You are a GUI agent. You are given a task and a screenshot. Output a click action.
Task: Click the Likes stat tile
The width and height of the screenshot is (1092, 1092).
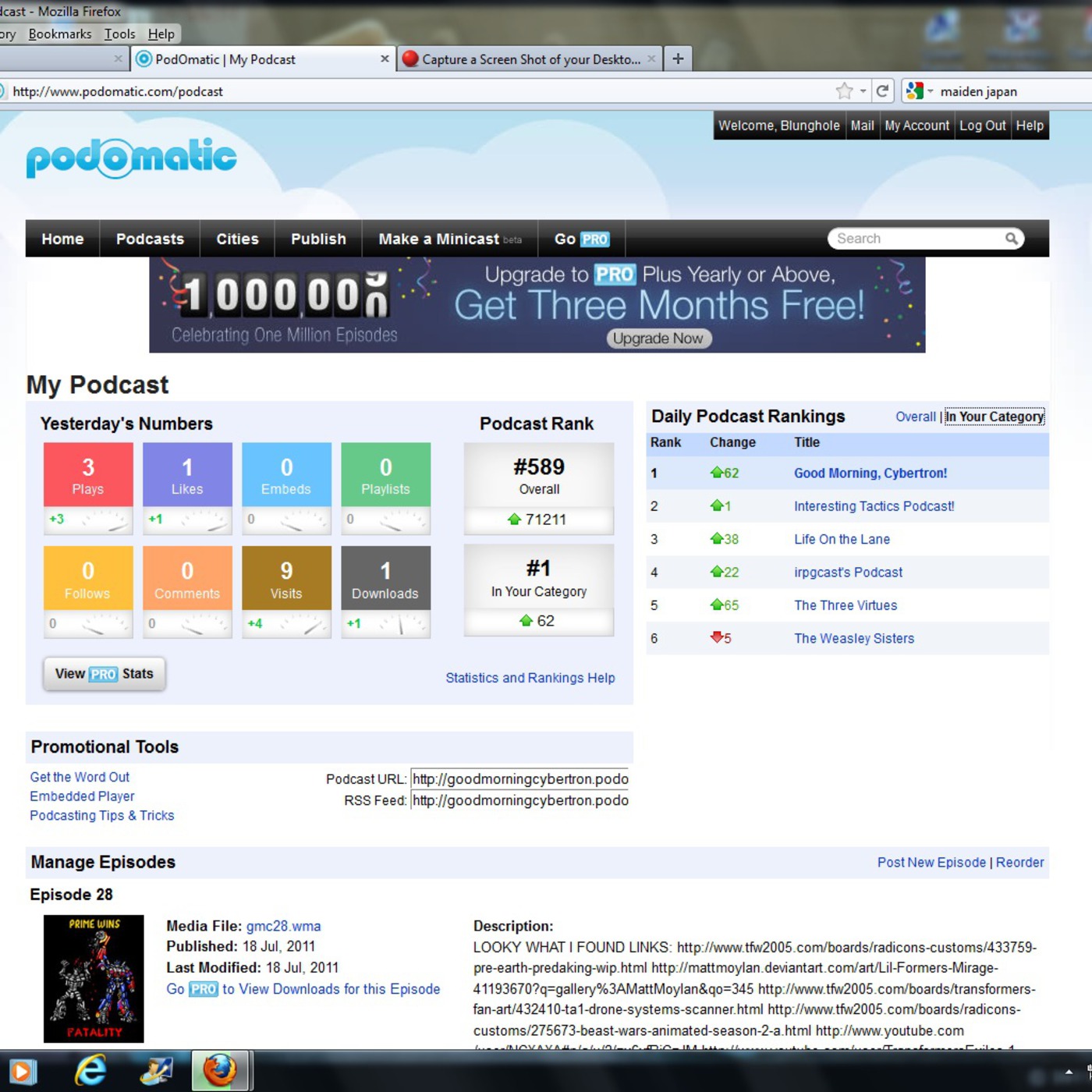coord(187,488)
